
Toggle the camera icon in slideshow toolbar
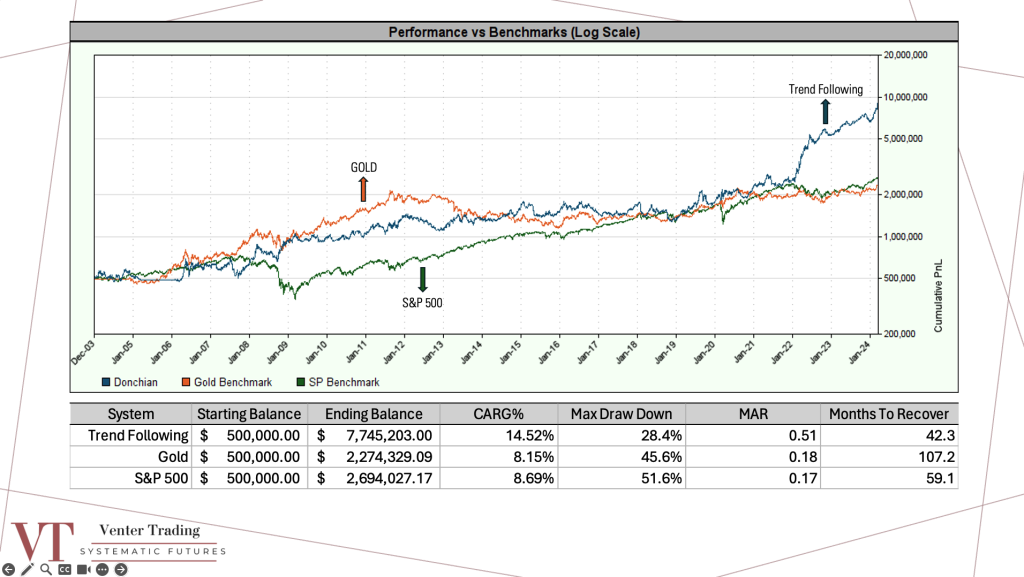click(x=83, y=569)
